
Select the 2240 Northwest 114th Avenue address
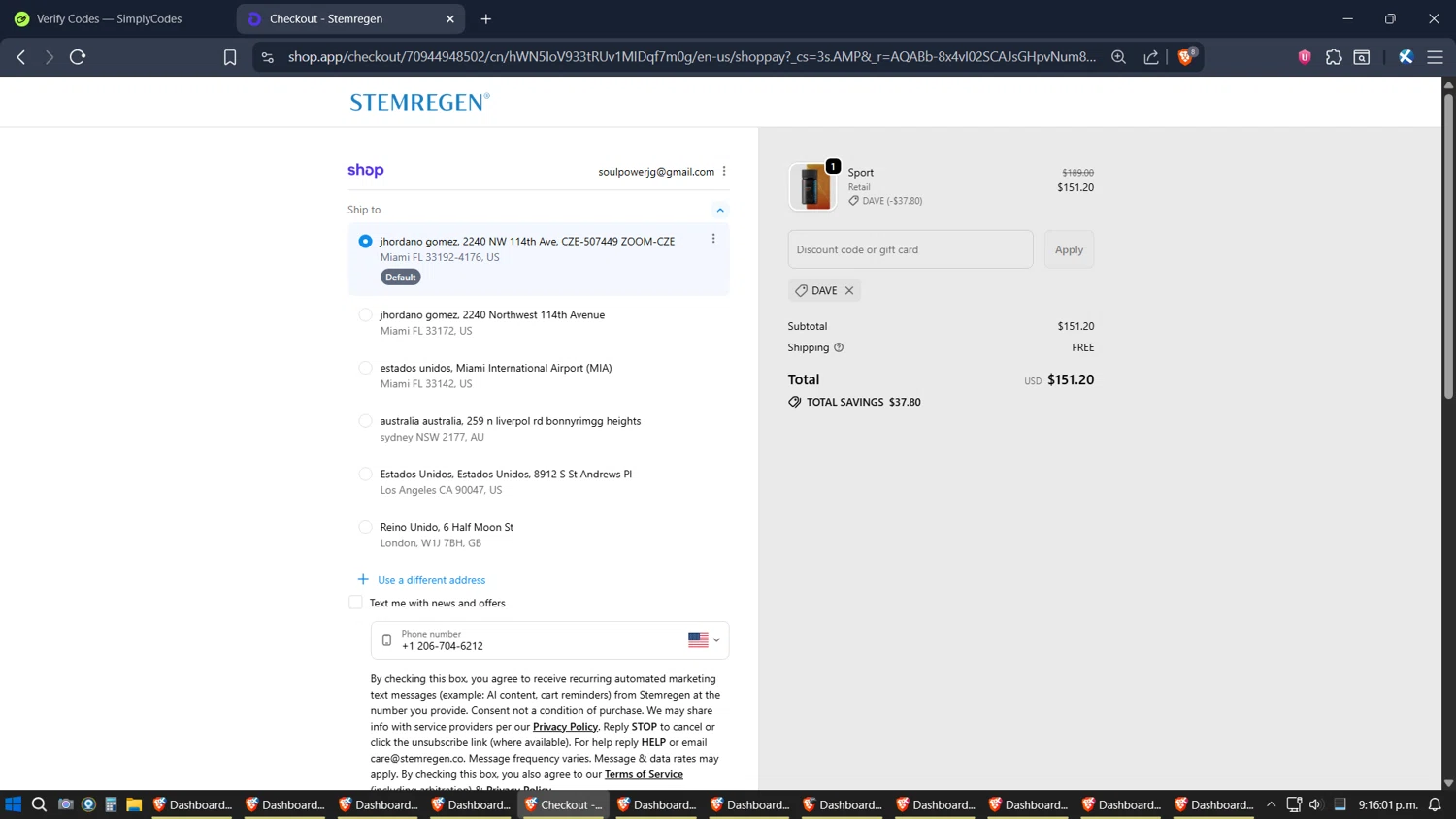[x=365, y=314]
